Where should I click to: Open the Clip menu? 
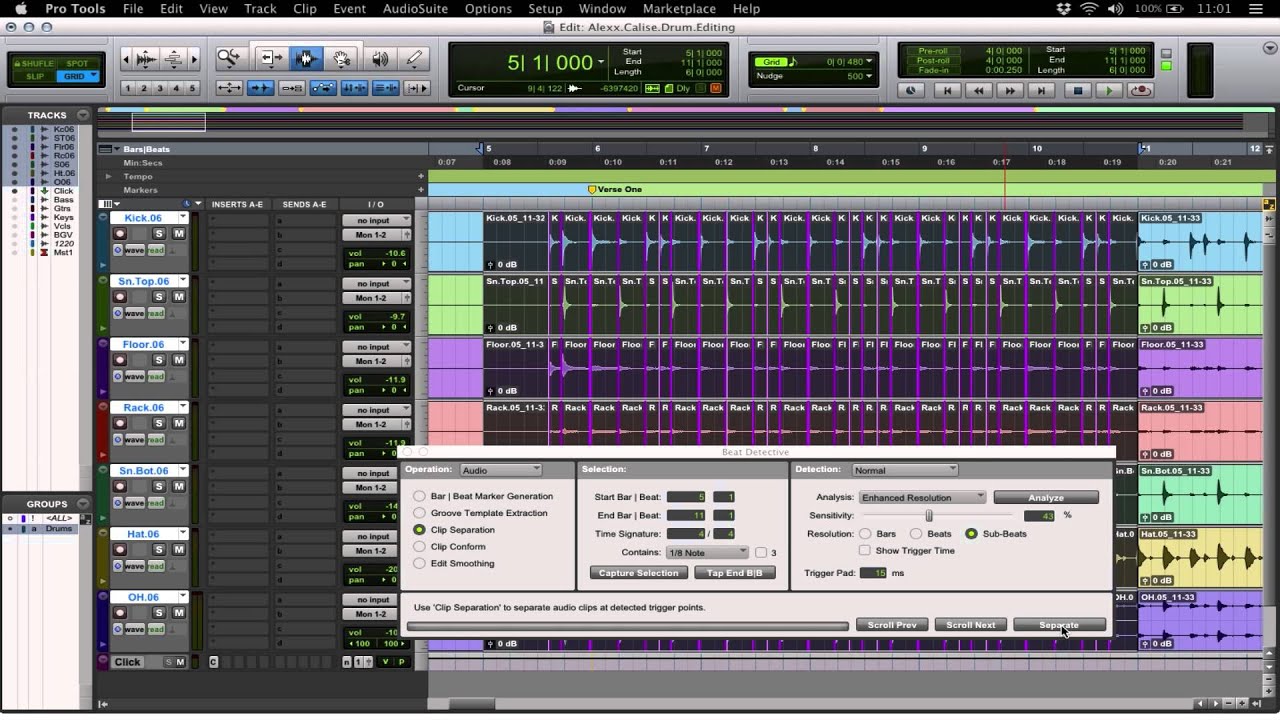(305, 8)
